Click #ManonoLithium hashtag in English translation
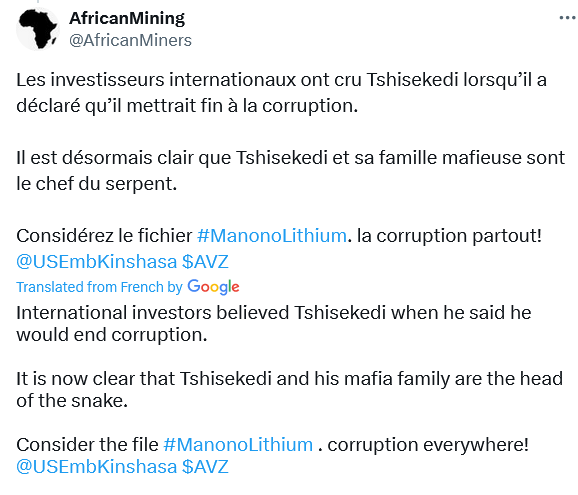Viewport: 578px width, 495px height. tap(238, 445)
